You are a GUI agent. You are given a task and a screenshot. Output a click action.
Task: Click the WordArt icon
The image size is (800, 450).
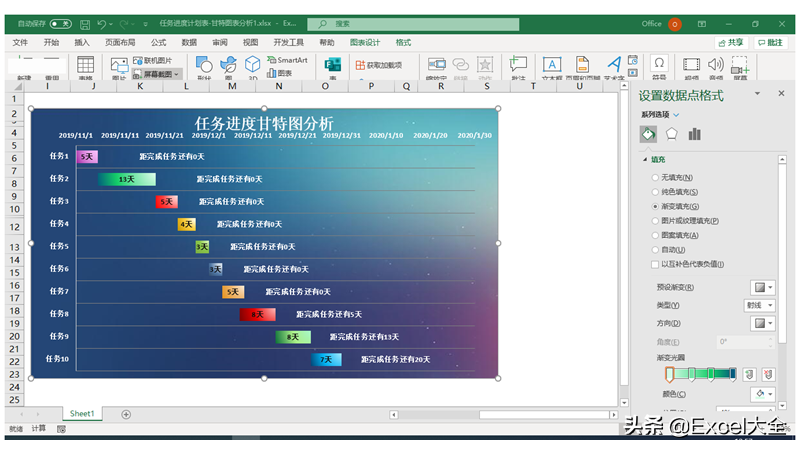(614, 64)
